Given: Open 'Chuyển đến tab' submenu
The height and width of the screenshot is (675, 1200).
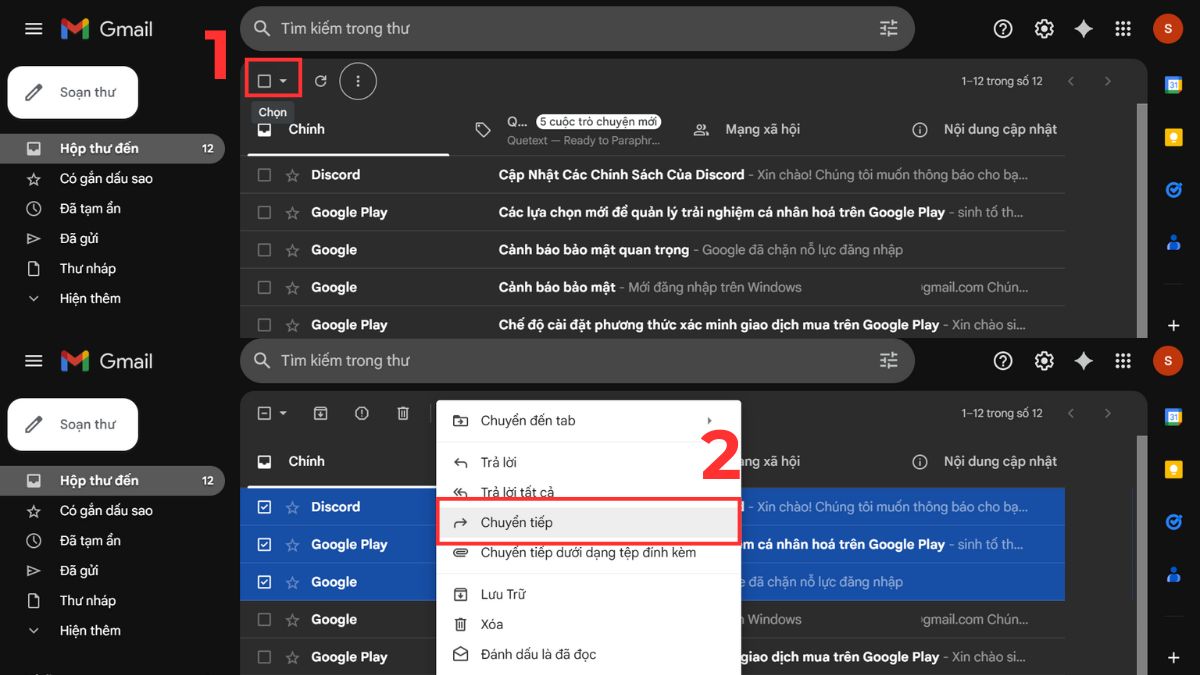Looking at the screenshot, I should (588, 421).
